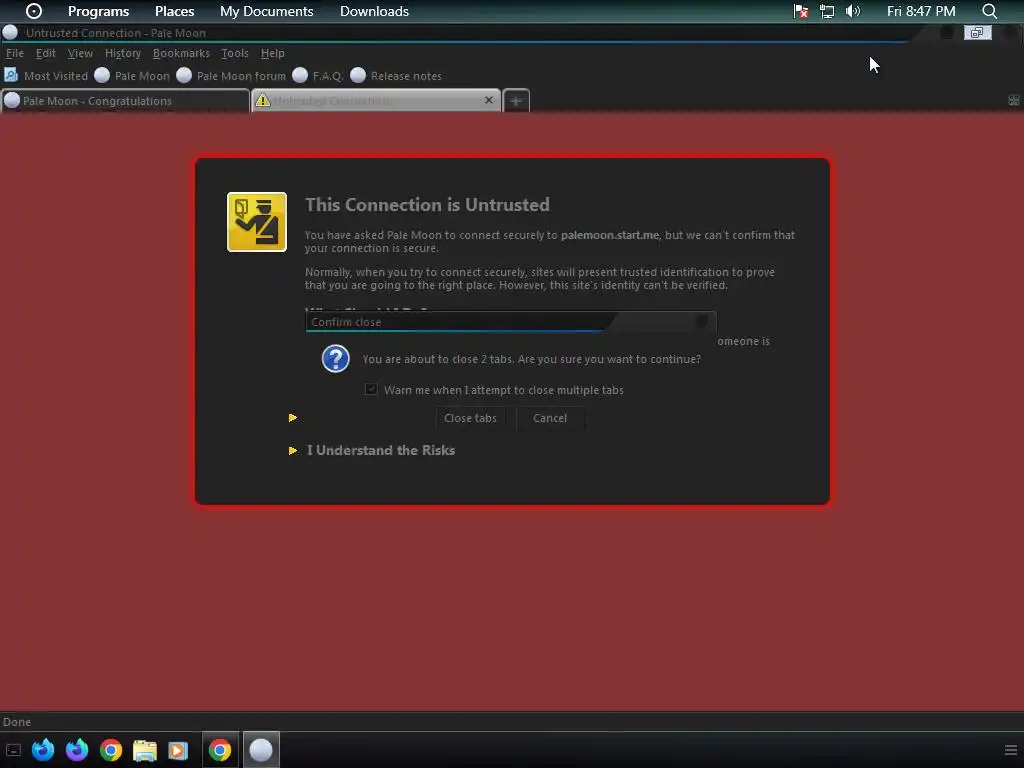Click the show desktop icon in taskbar
1024x768 pixels.
click(13, 750)
